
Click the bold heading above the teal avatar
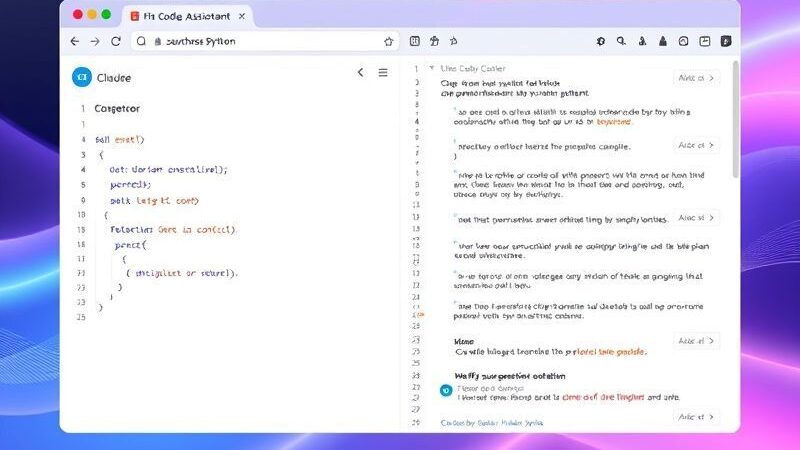tap(510, 376)
